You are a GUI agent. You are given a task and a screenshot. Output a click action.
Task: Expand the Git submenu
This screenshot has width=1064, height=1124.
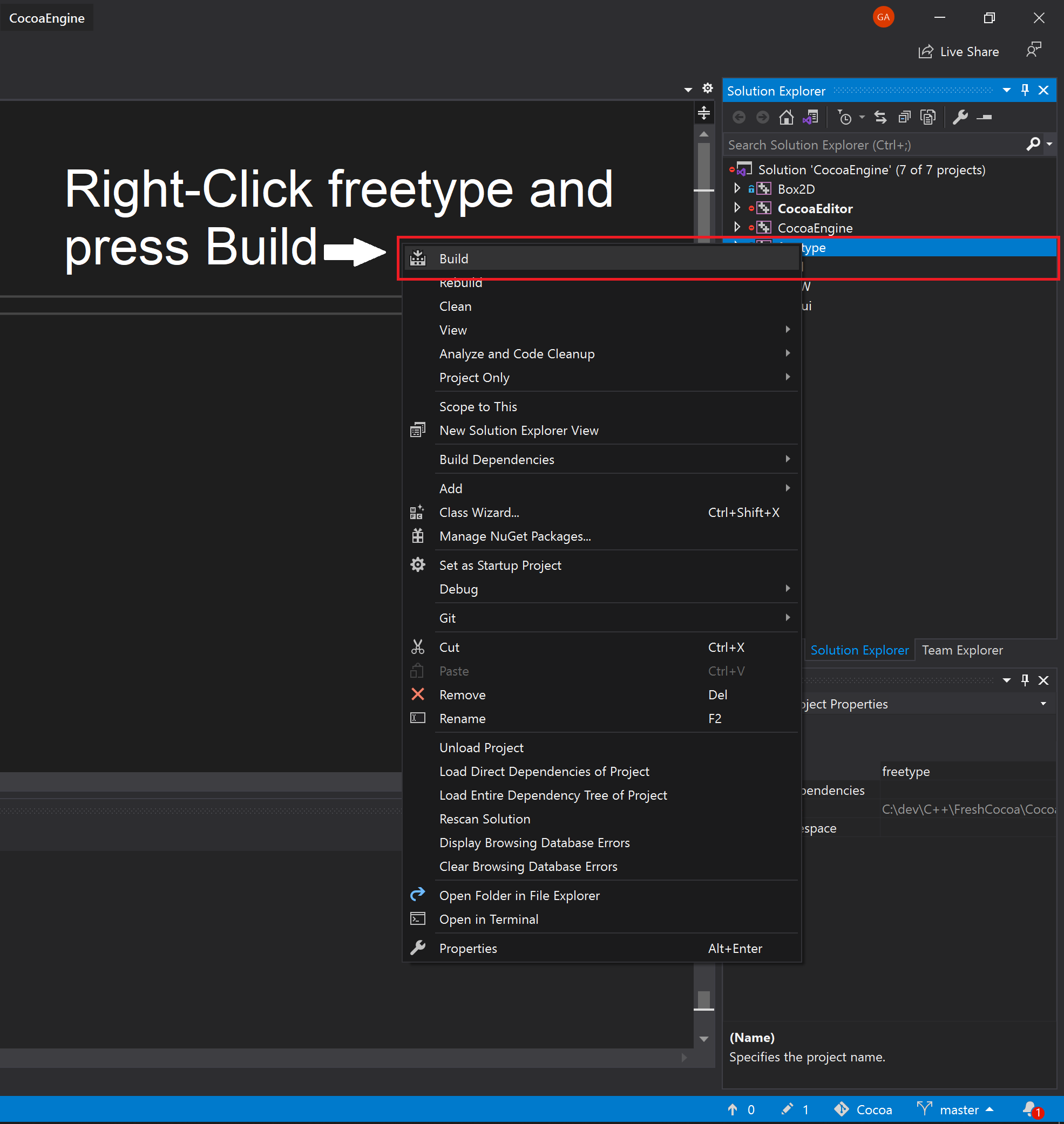[x=601, y=618]
